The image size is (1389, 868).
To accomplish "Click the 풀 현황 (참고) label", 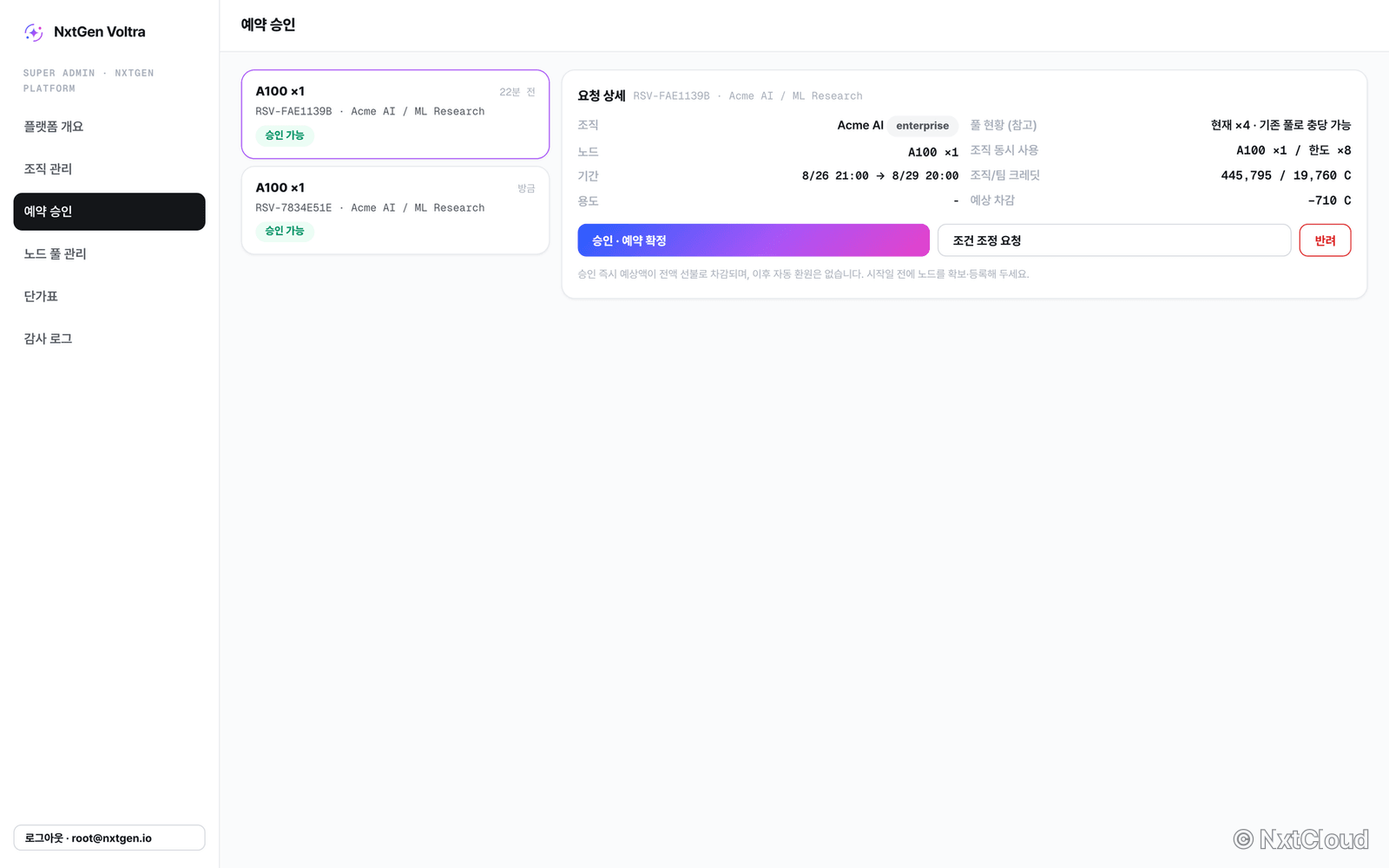I will pos(1004,125).
